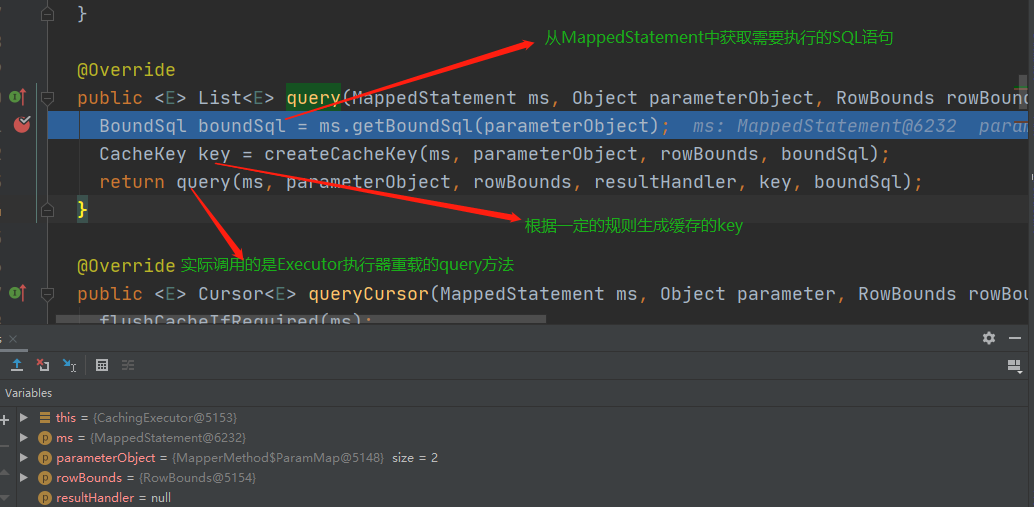This screenshot has width=1034, height=507.
Task: Click the closing brace of query method
Action: [x=82, y=210]
